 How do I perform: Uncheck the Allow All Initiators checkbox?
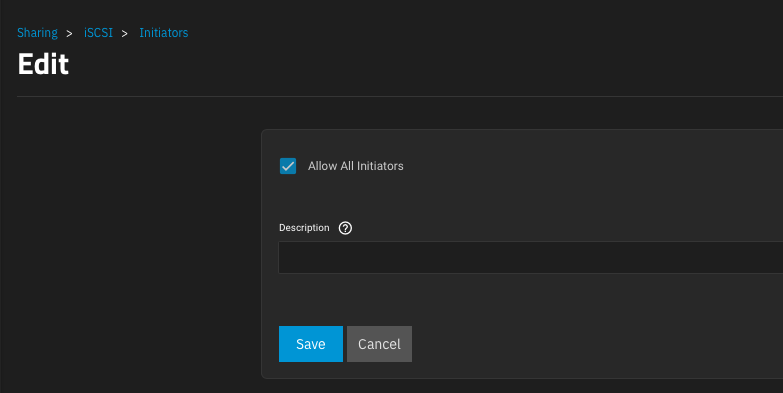pyautogui.click(x=288, y=166)
